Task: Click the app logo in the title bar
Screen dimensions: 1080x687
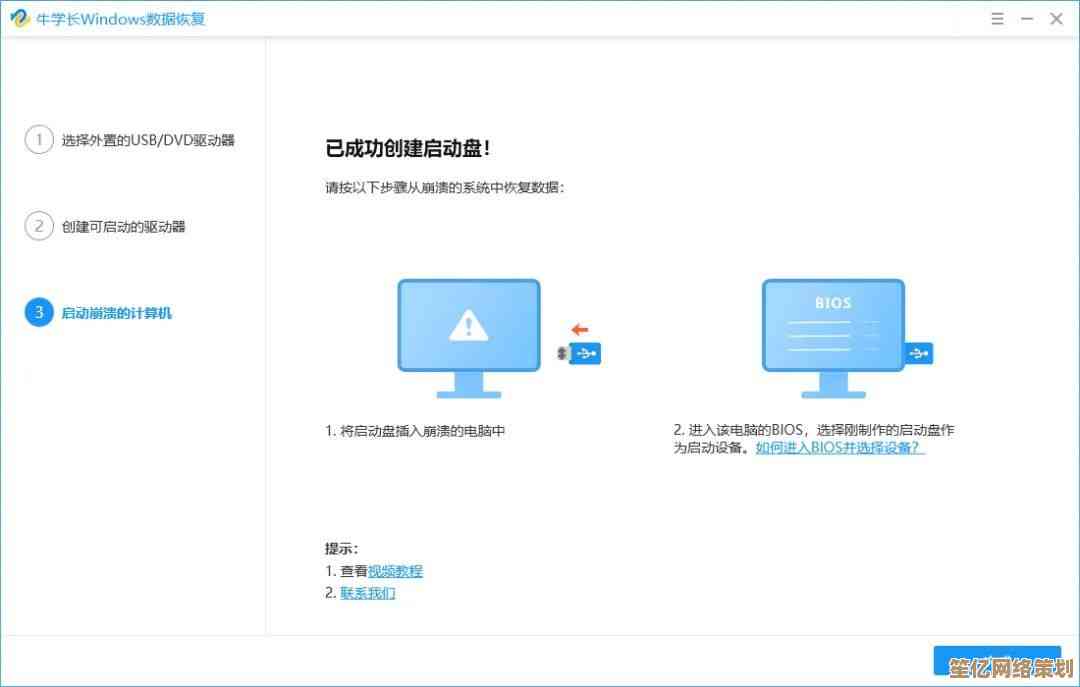Action: pyautogui.click(x=20, y=19)
